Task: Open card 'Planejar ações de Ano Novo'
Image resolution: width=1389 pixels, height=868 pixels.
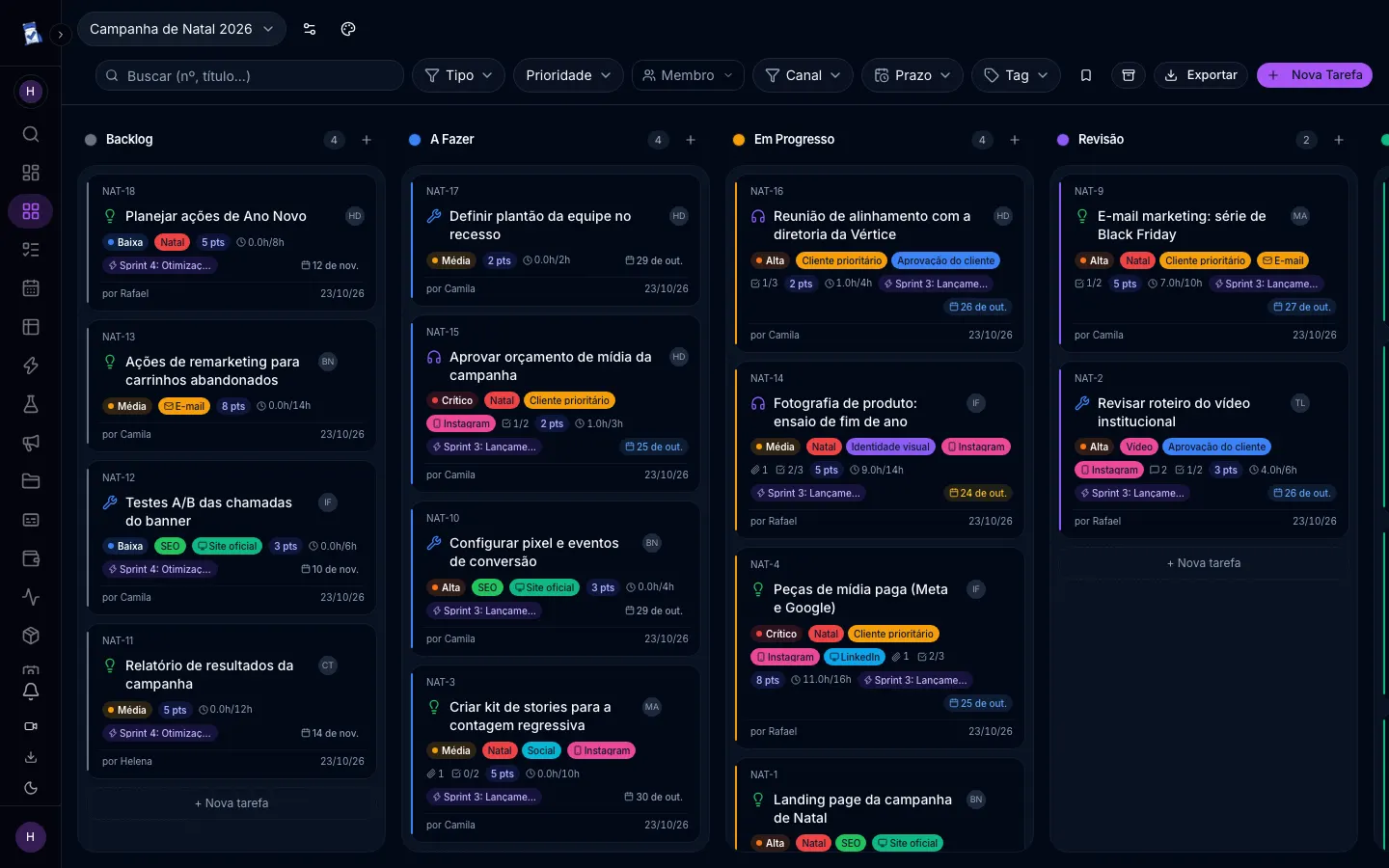Action: 231,241
